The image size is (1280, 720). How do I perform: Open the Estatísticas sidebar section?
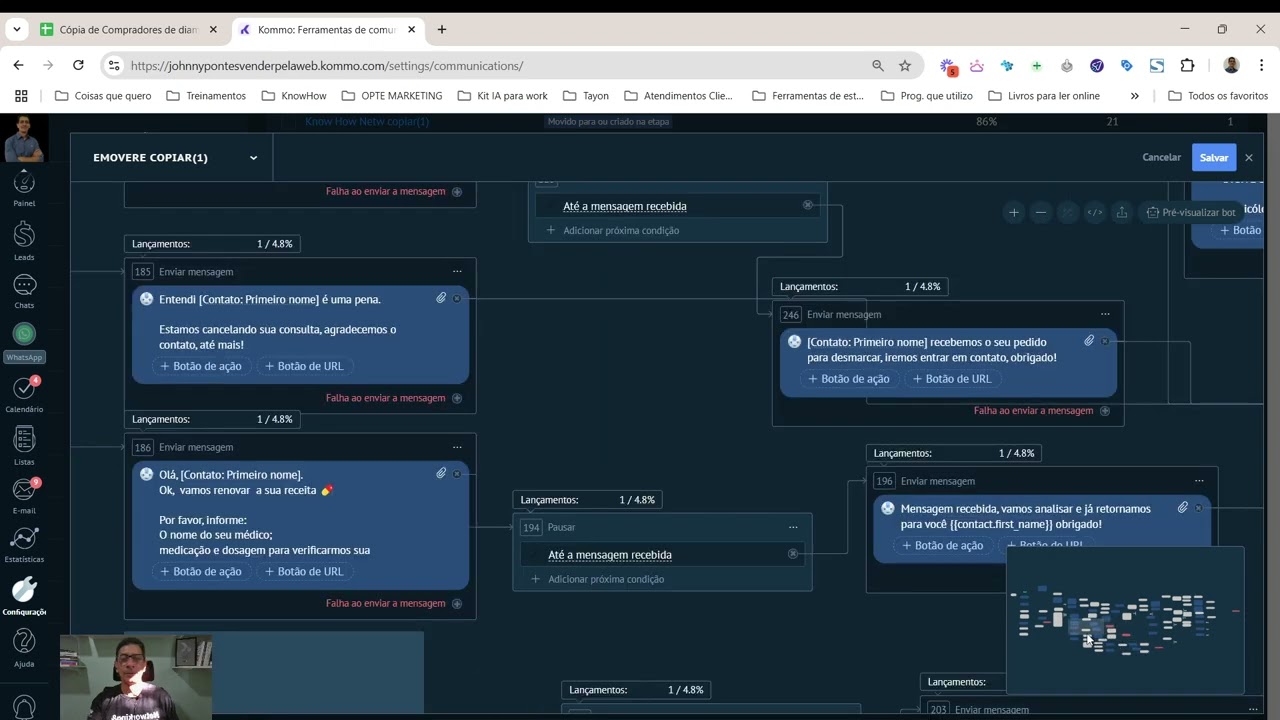(x=24, y=545)
